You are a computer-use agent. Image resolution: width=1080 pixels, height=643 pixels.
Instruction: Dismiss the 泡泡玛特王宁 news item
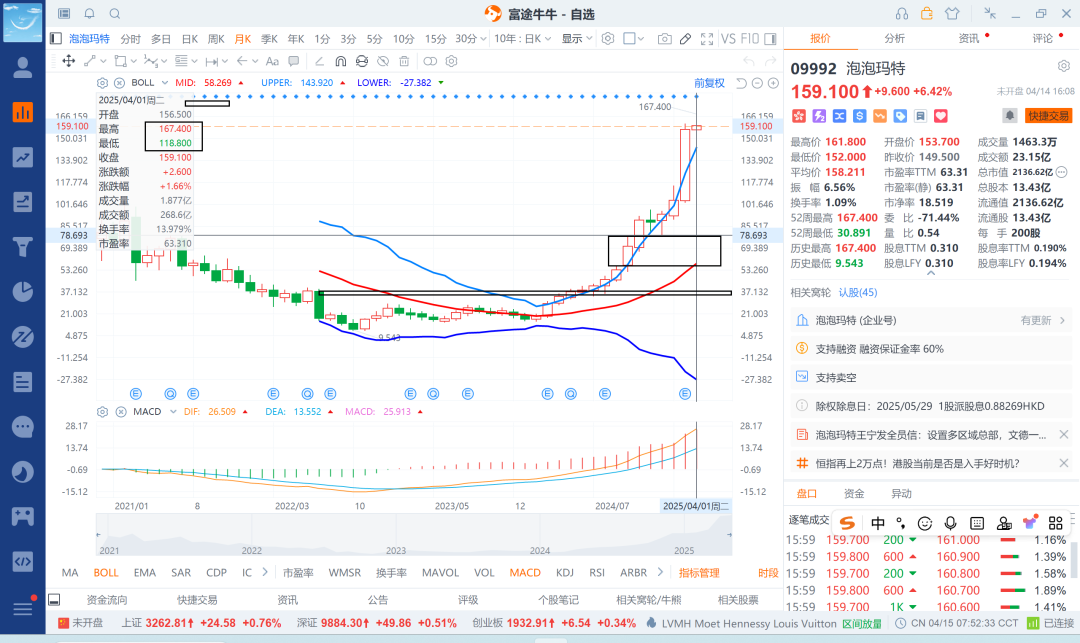[1063, 434]
